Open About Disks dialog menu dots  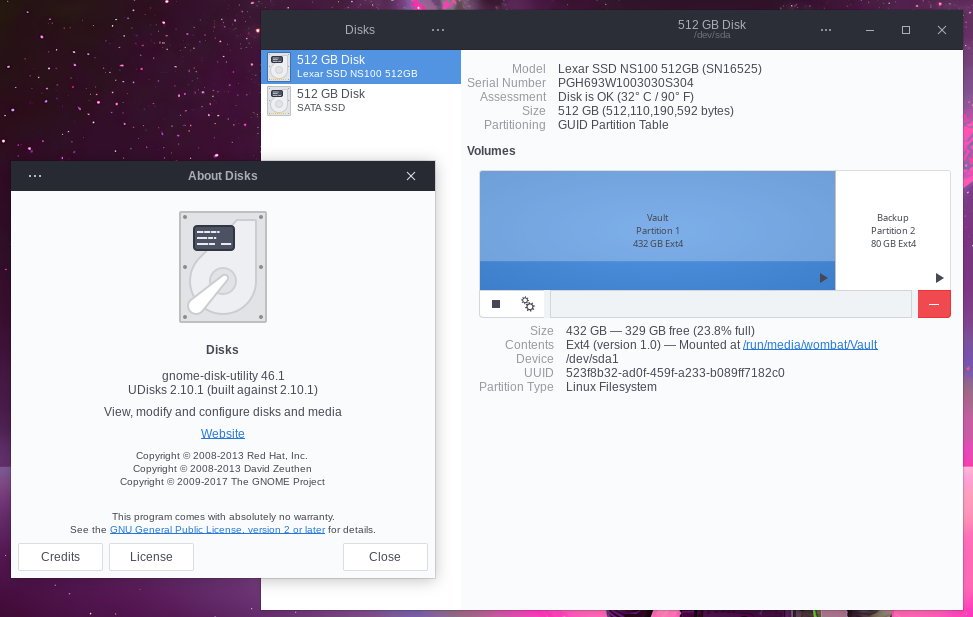click(x=35, y=176)
